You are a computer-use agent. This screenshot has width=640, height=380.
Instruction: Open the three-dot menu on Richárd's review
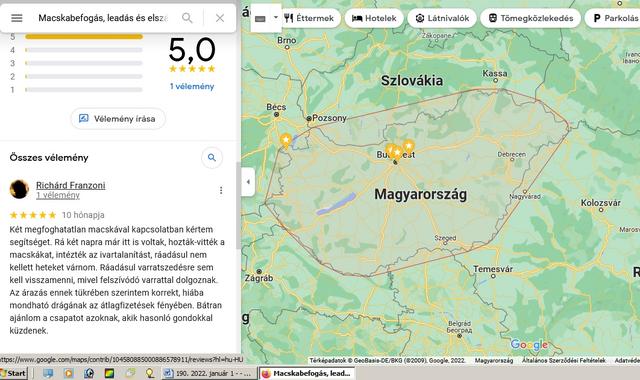click(x=221, y=190)
